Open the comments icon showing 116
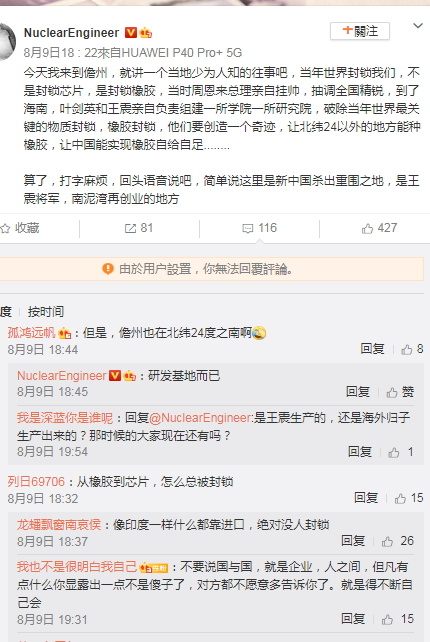This screenshot has width=430, height=642. click(247, 228)
